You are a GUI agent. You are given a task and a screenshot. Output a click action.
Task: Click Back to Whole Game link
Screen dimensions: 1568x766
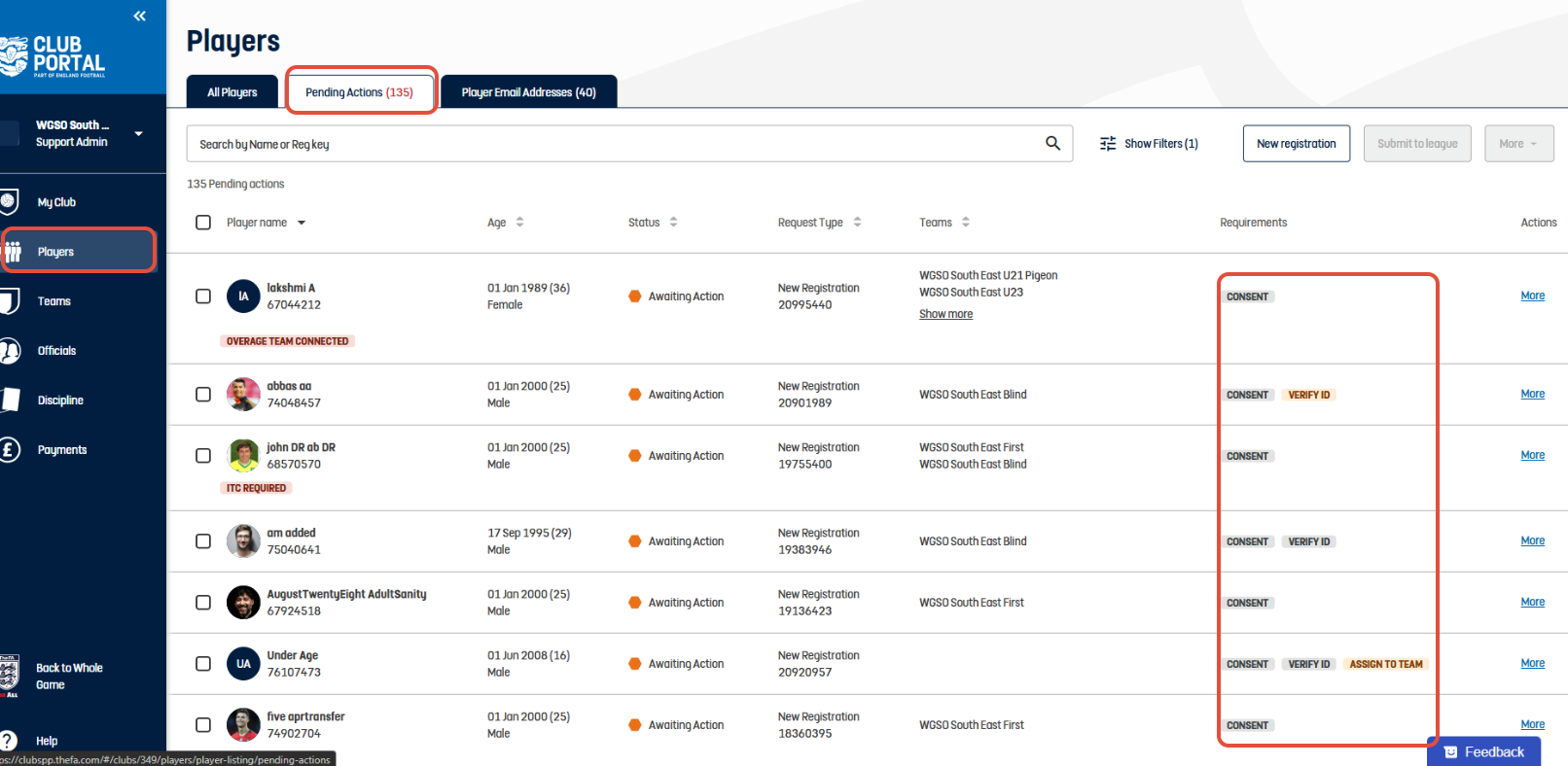69,677
